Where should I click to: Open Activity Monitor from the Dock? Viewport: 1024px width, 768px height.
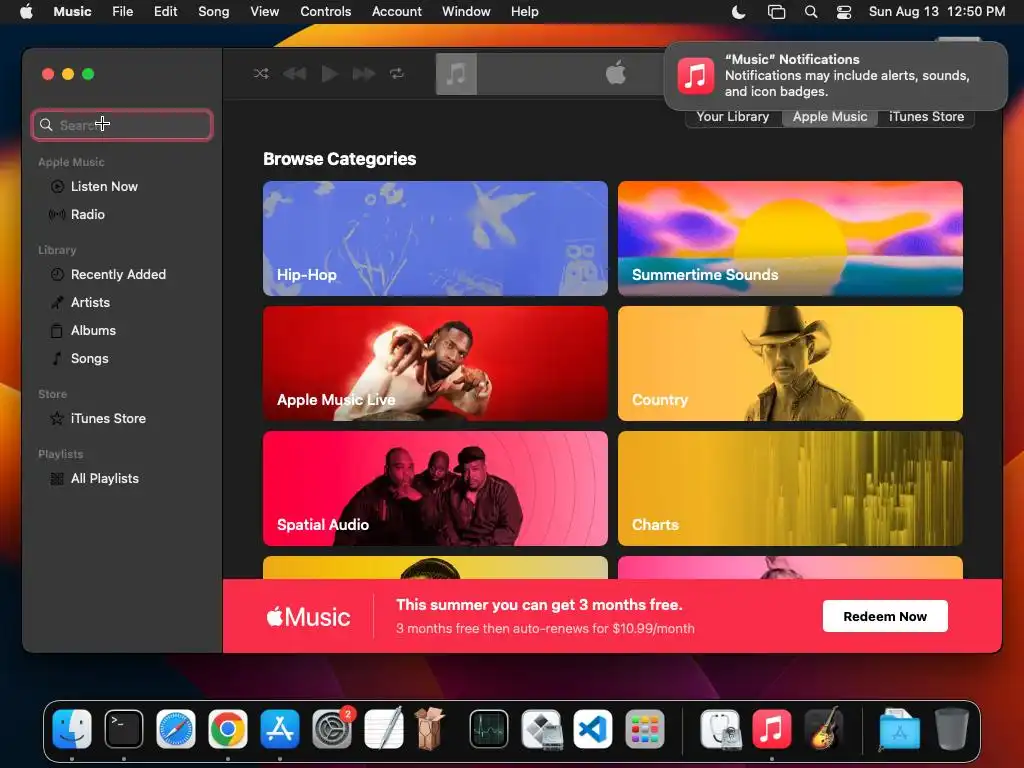(488, 729)
